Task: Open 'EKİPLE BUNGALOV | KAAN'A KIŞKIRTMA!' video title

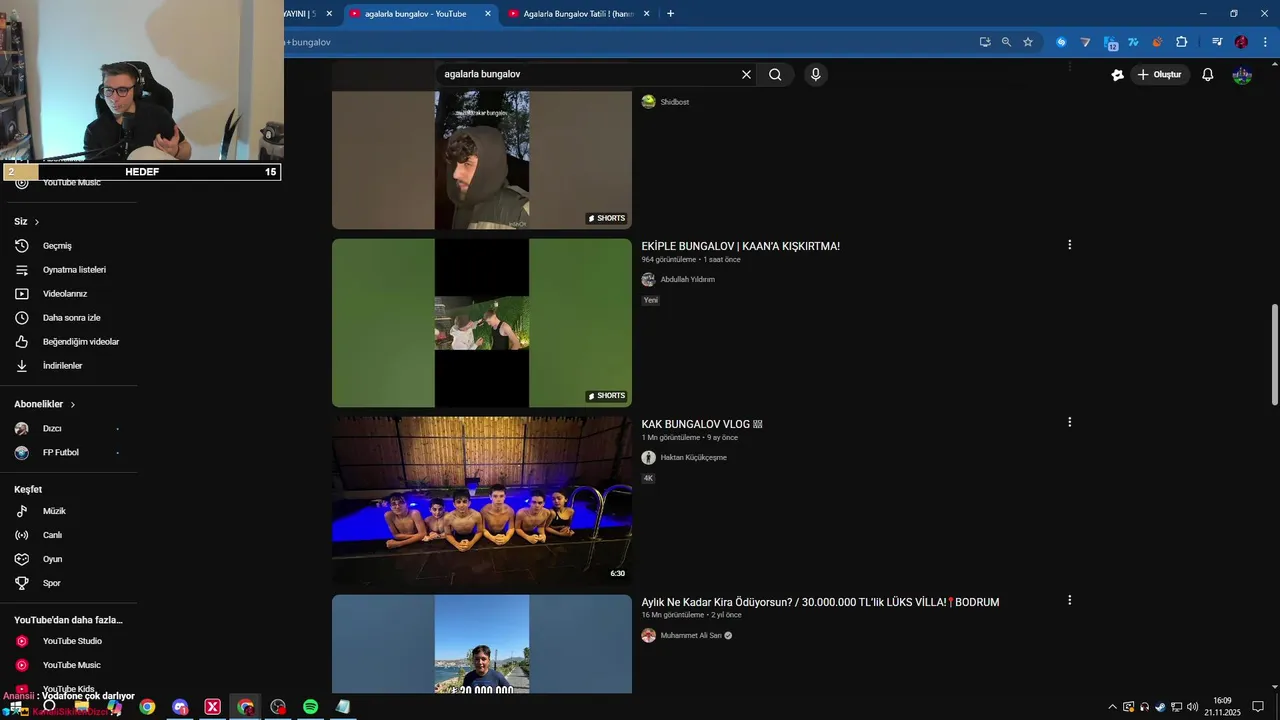Action: [741, 246]
